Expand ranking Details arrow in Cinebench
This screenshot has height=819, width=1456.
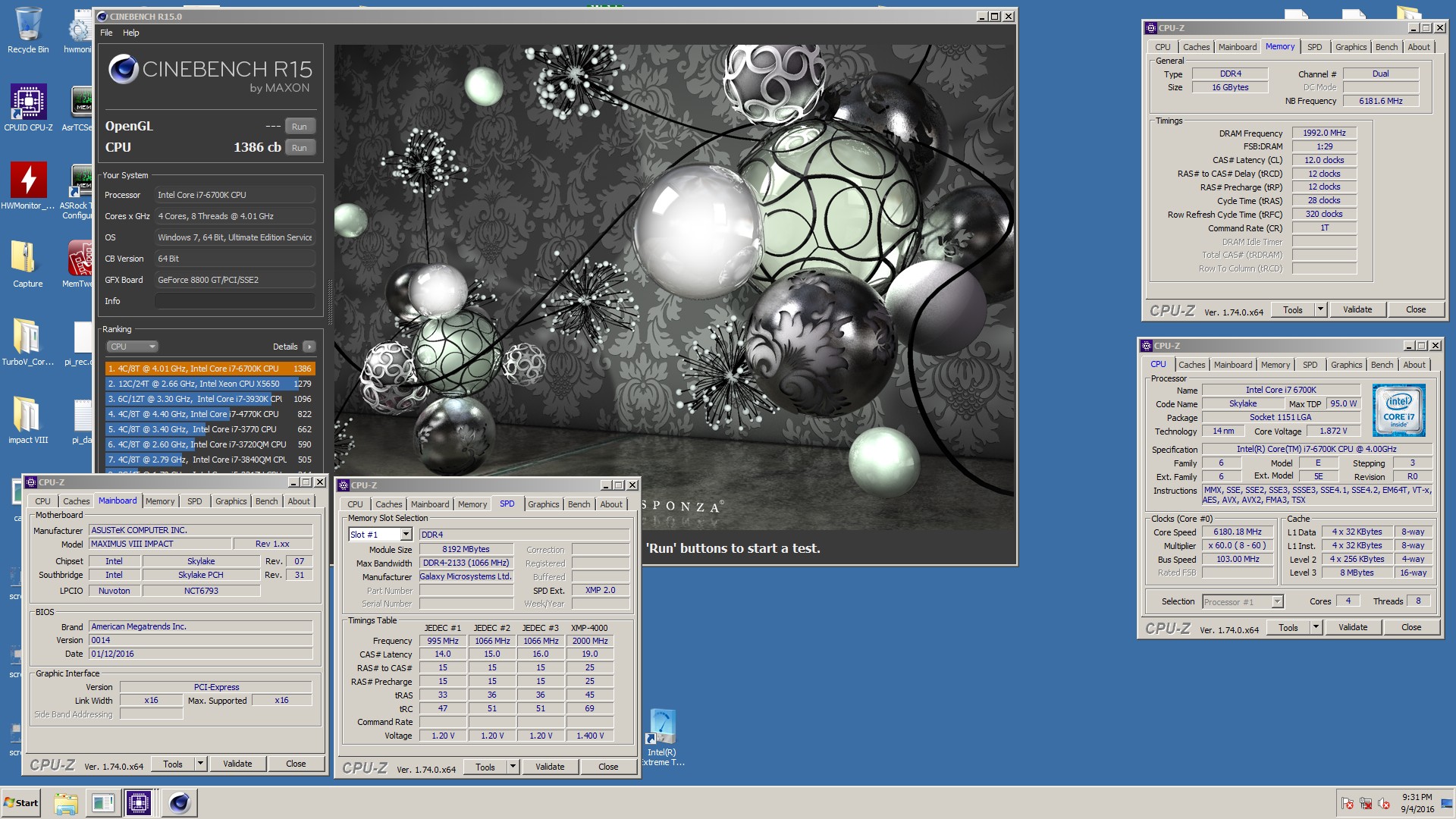309,347
